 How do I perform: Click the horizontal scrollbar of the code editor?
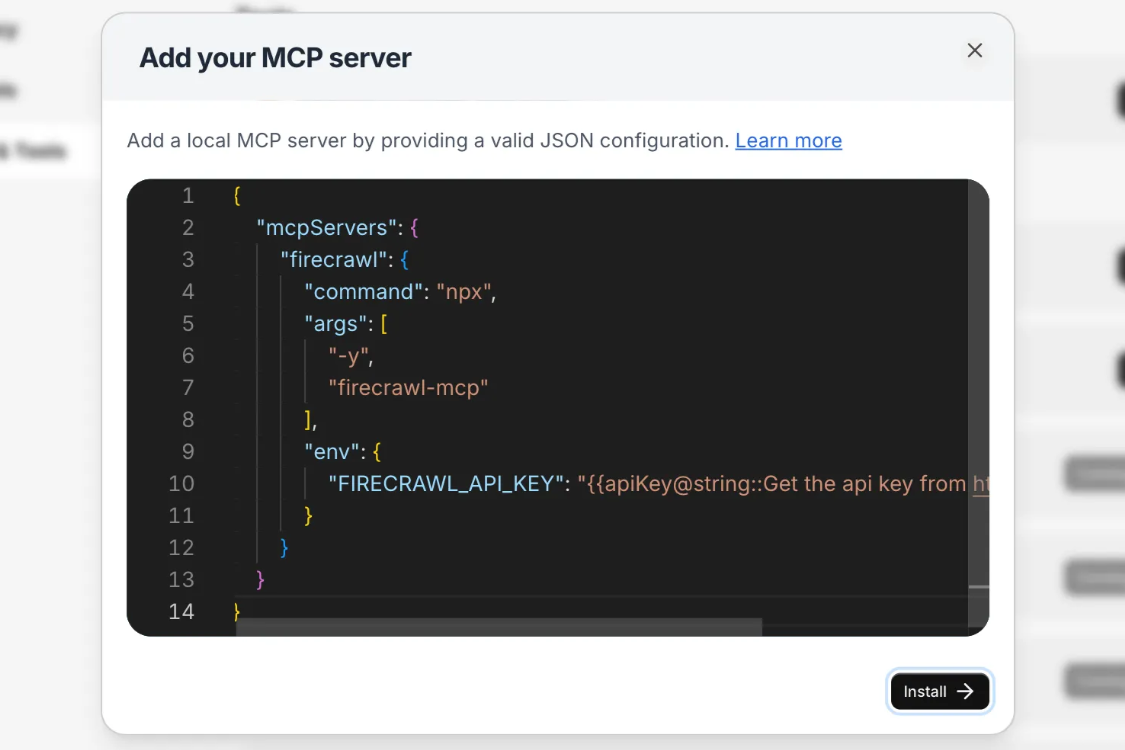(x=499, y=627)
